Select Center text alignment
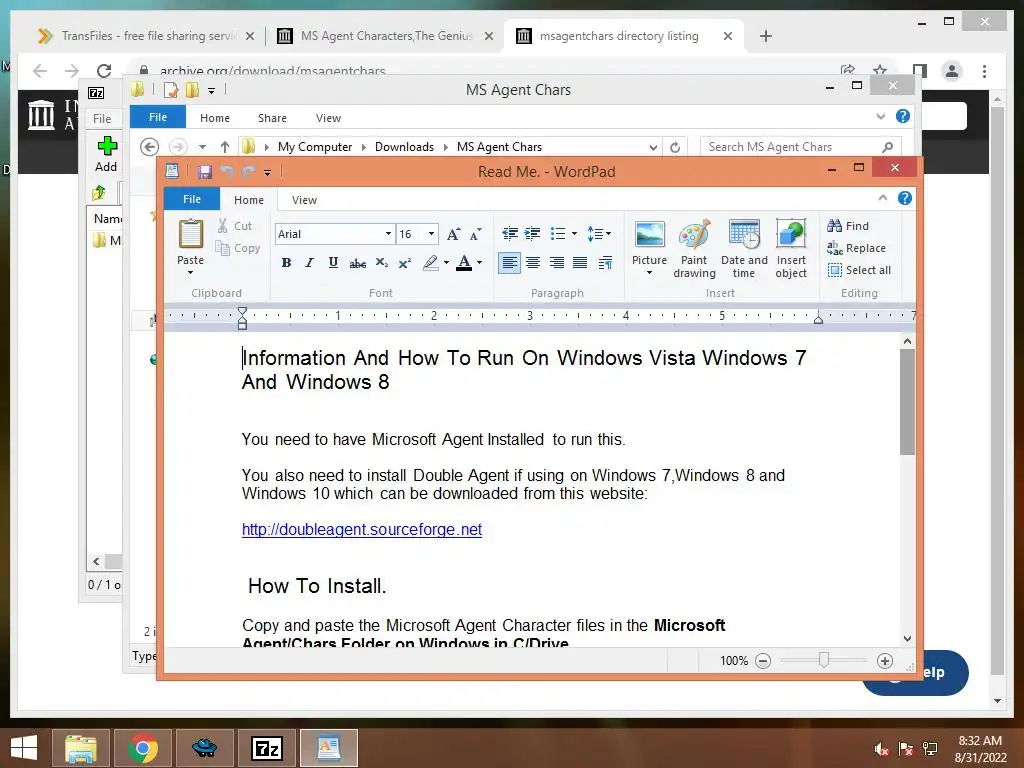 pos(533,263)
